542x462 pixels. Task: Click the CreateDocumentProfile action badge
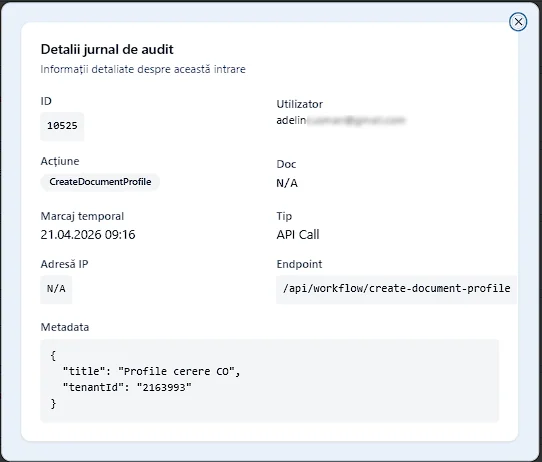point(100,182)
